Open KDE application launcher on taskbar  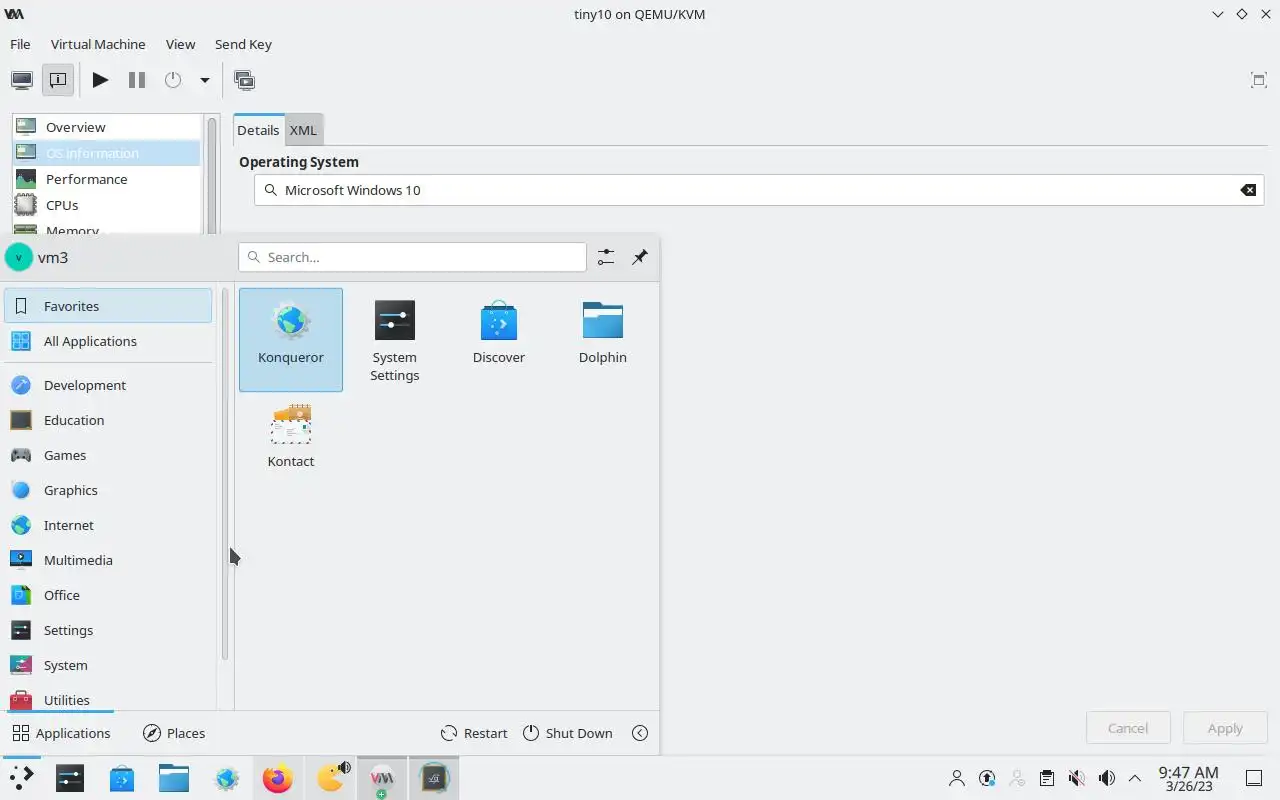pos(22,778)
